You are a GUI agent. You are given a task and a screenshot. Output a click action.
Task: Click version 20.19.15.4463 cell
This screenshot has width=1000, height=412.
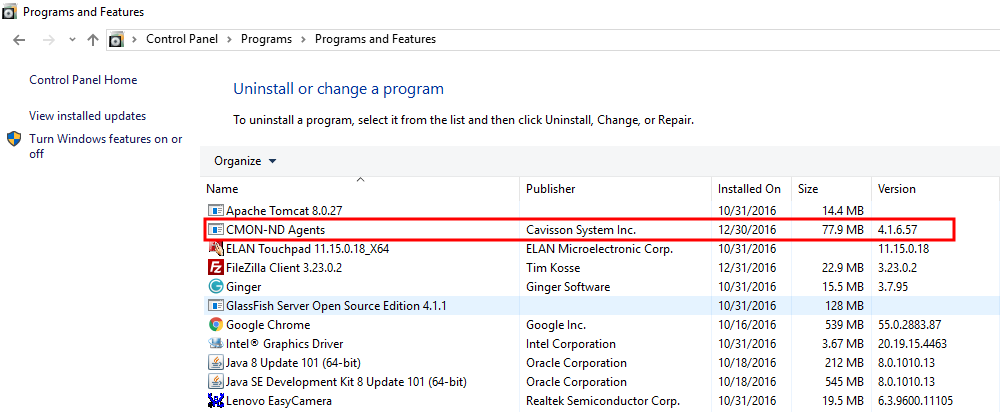click(912, 344)
